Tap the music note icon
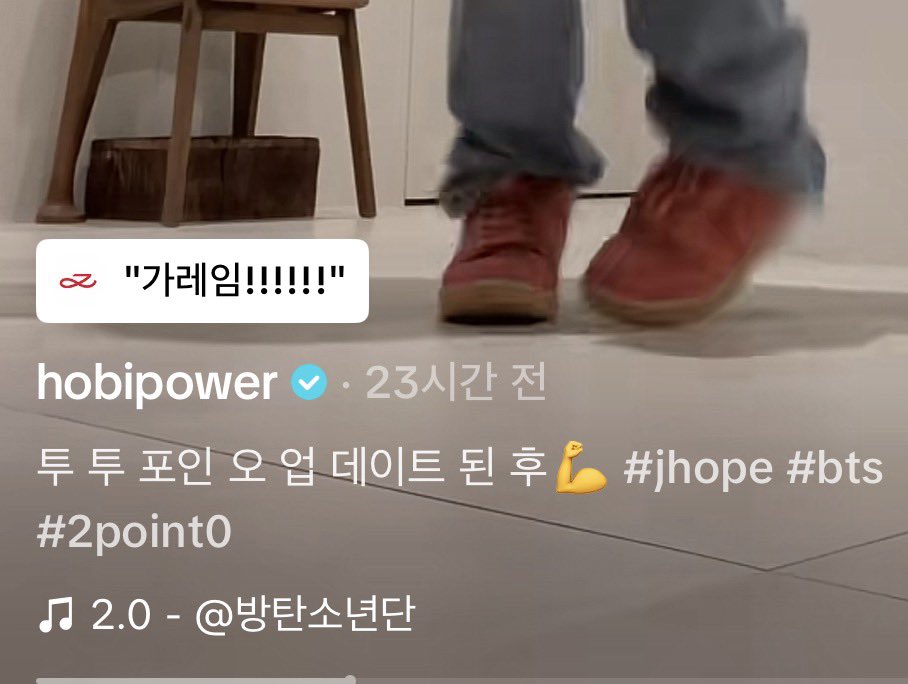The width and height of the screenshot is (908, 684). (x=56, y=615)
